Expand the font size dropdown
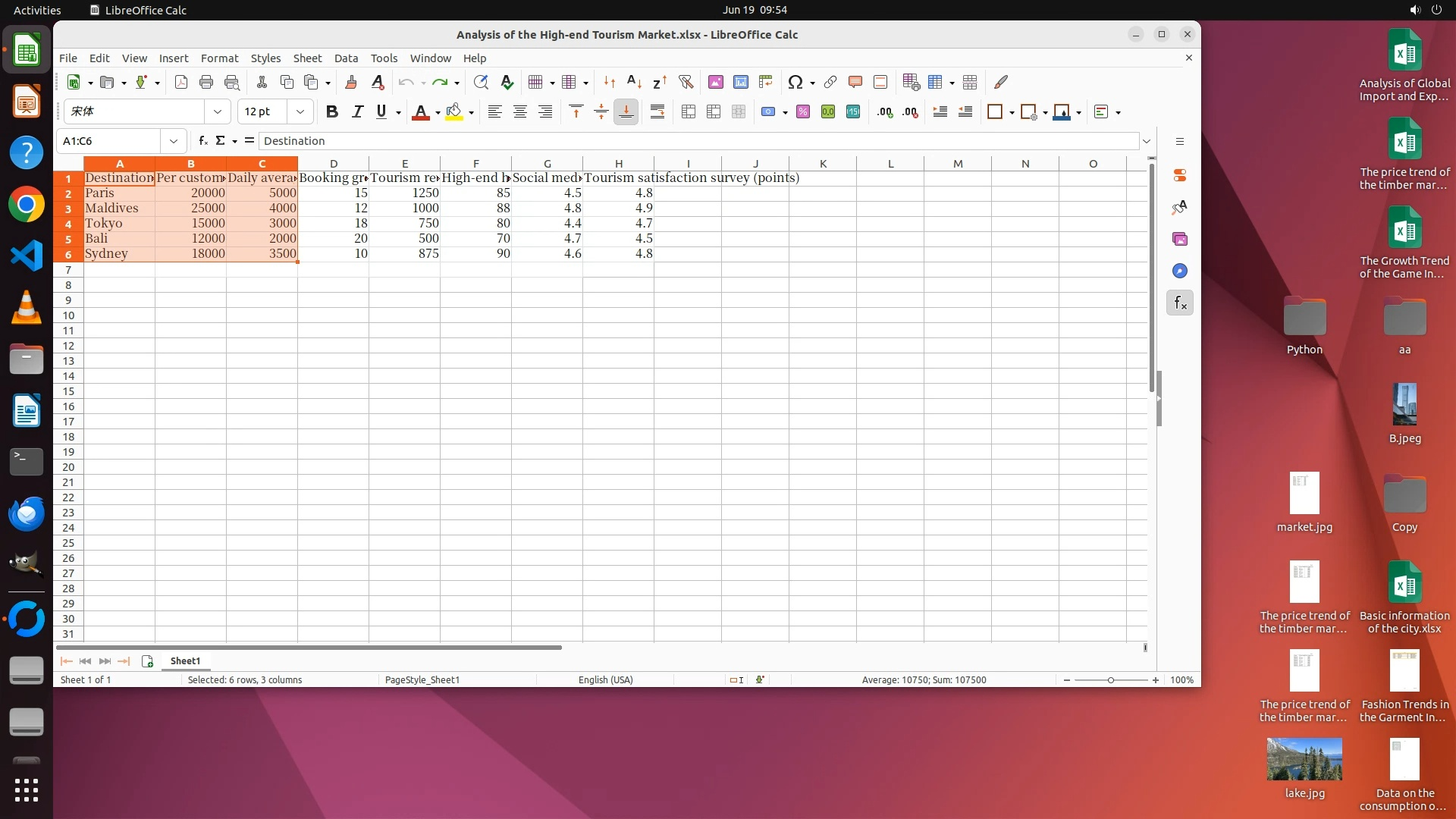This screenshot has height=819, width=1456. click(300, 111)
